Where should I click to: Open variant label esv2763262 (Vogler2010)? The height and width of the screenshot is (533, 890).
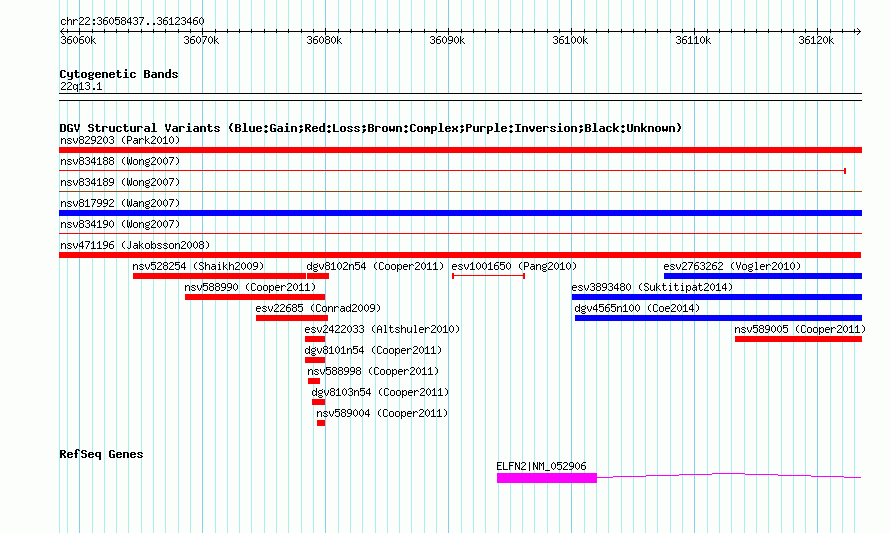click(x=732, y=266)
